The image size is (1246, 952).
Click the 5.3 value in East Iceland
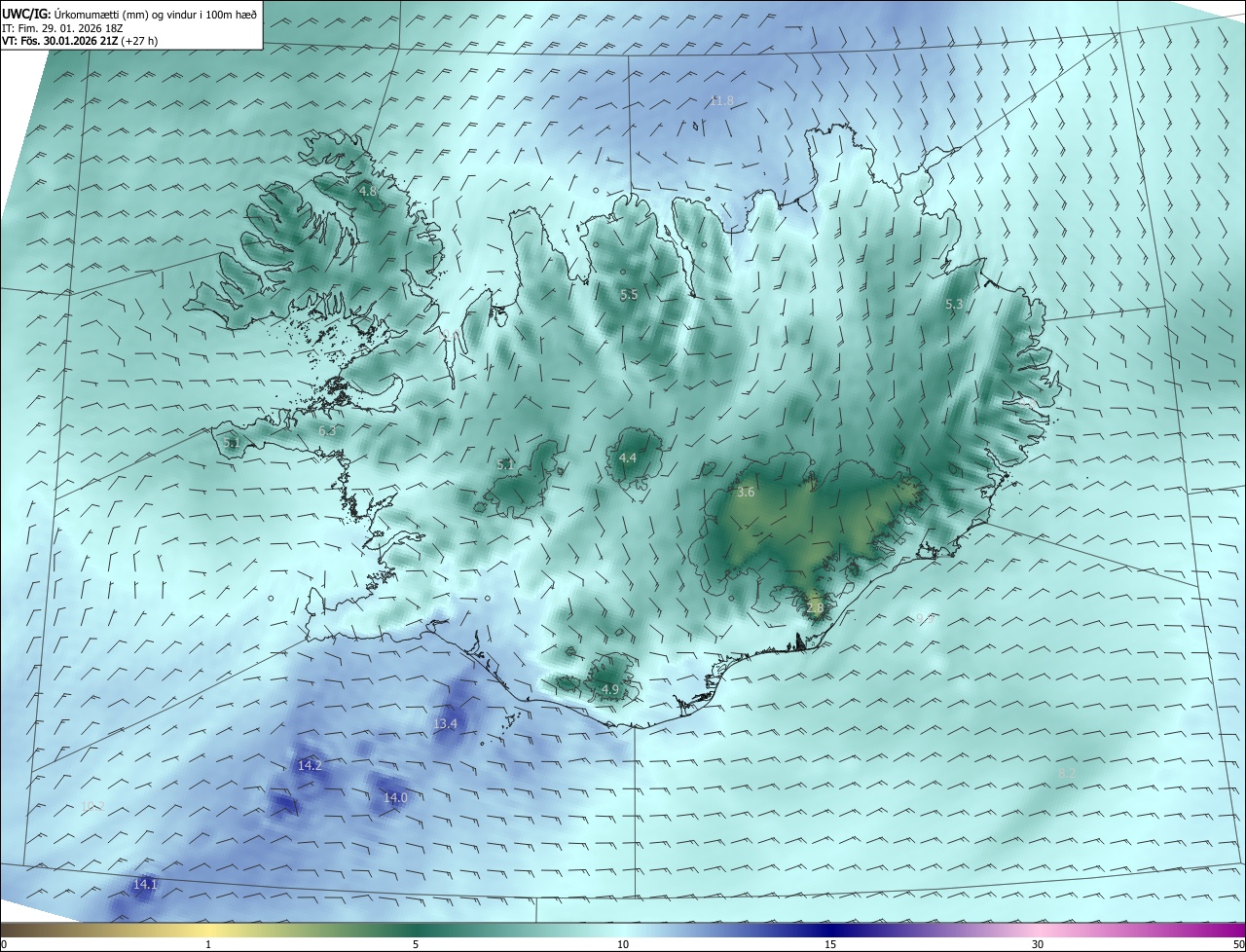click(954, 305)
